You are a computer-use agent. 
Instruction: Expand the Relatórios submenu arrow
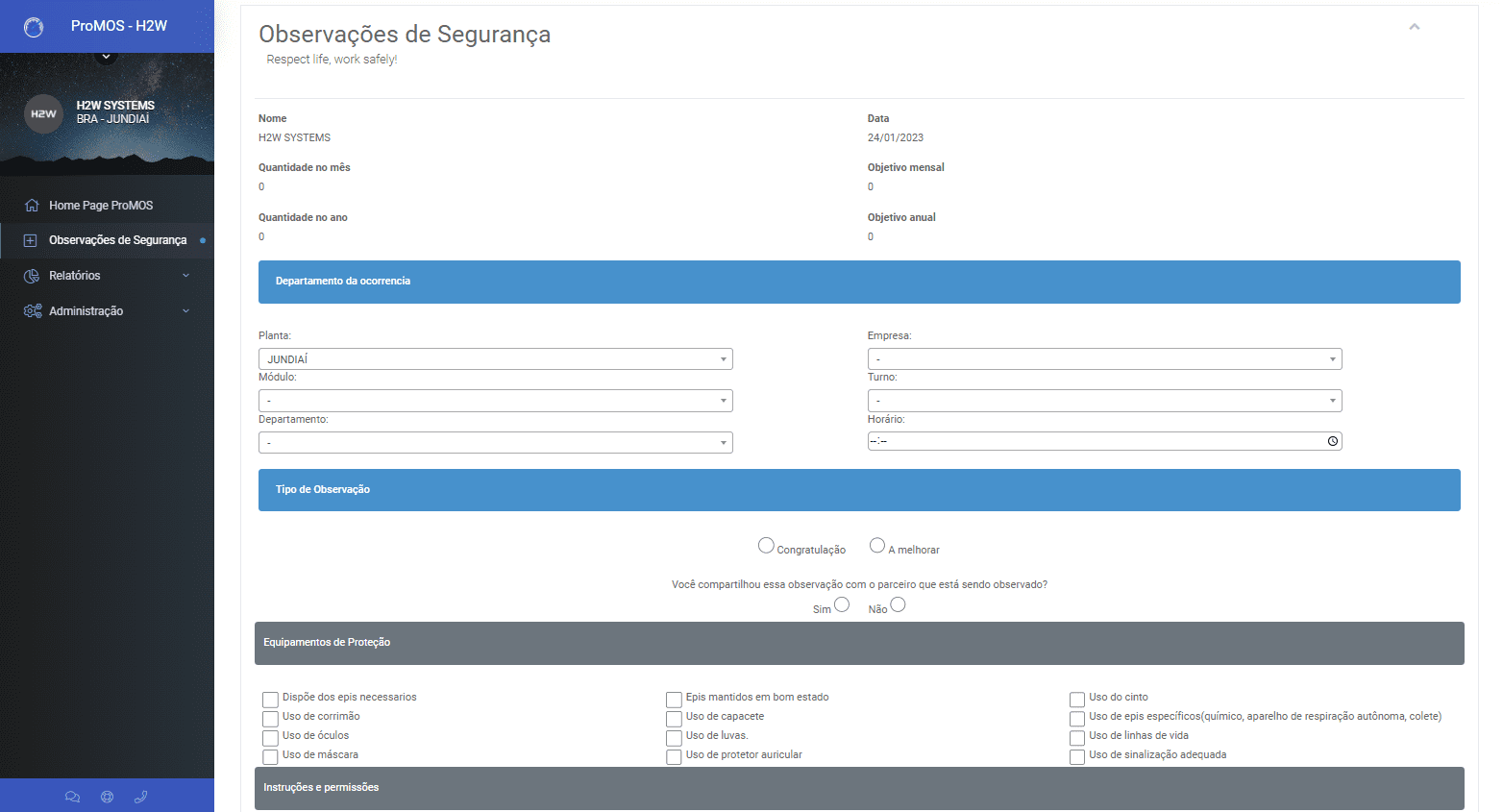pyautogui.click(x=186, y=276)
